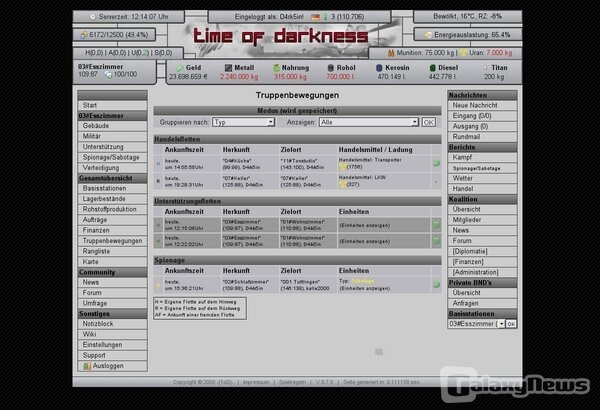Open Support page
This screenshot has width=600, height=410.
112,355
